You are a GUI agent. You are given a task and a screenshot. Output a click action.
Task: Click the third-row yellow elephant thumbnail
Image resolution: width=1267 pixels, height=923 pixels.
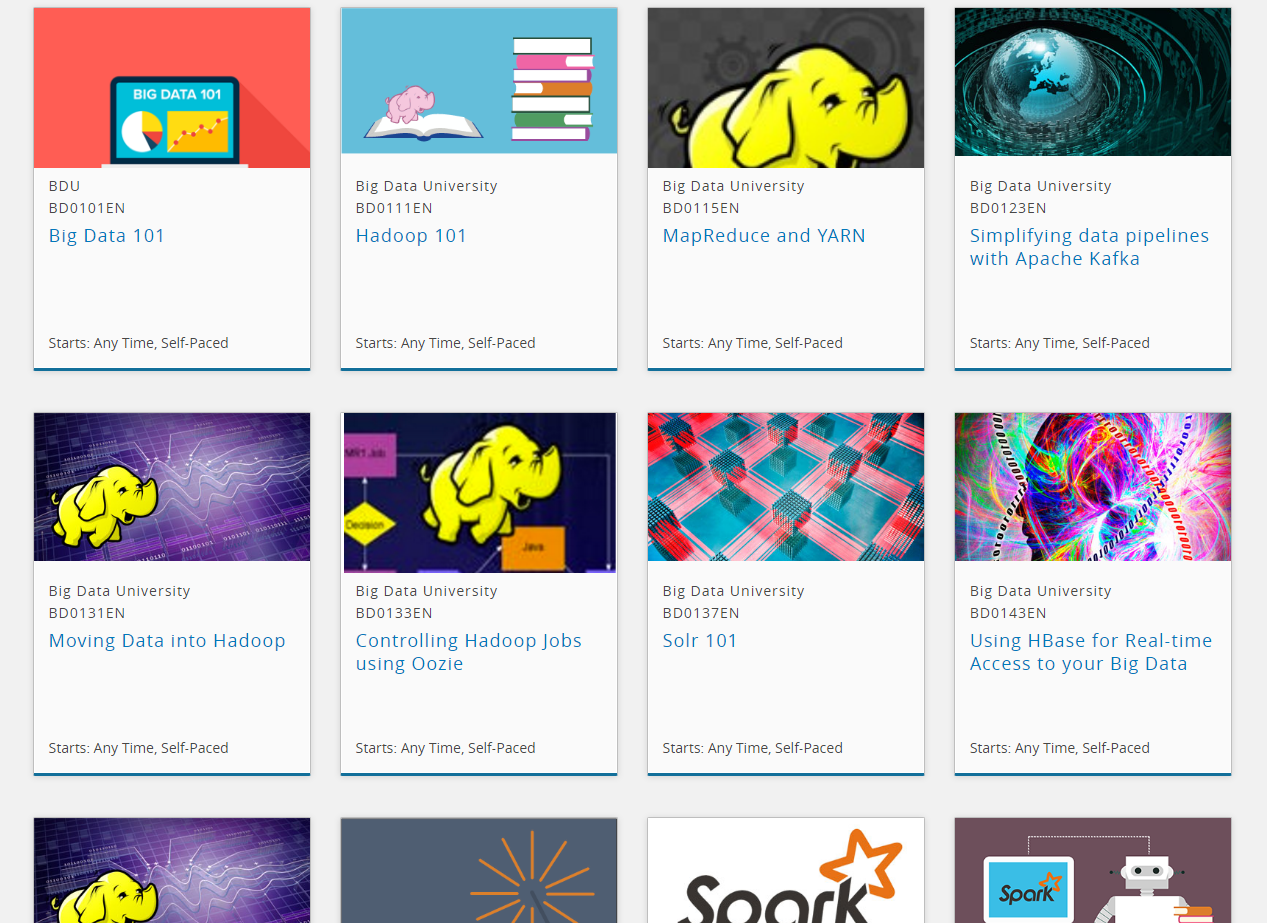click(172, 871)
